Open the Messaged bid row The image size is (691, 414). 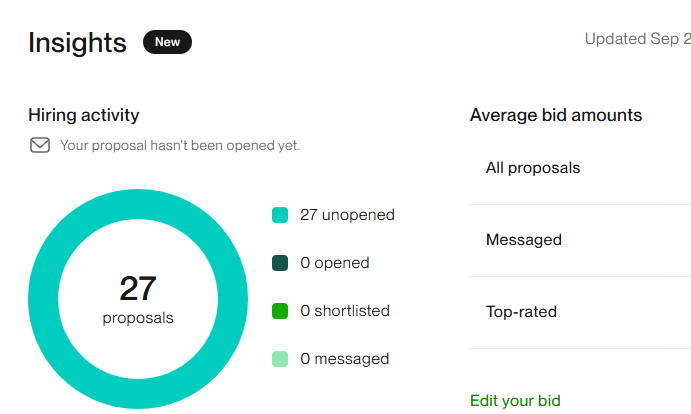pos(524,240)
